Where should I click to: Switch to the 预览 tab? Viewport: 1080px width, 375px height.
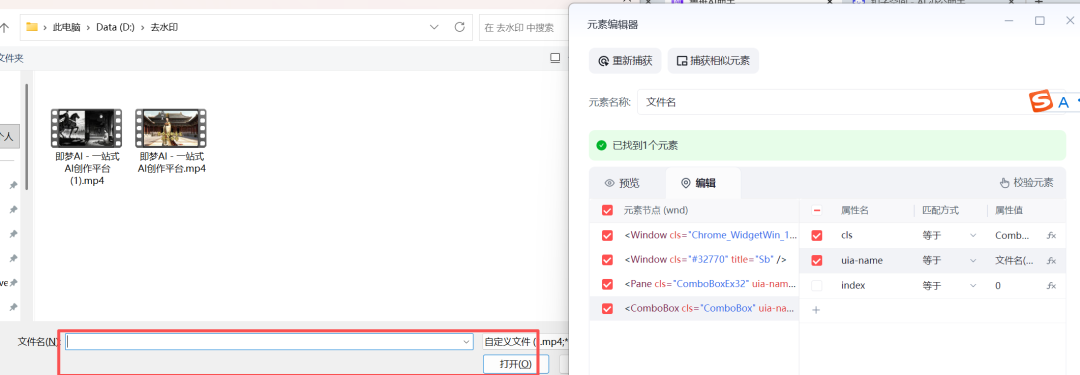(x=622, y=183)
